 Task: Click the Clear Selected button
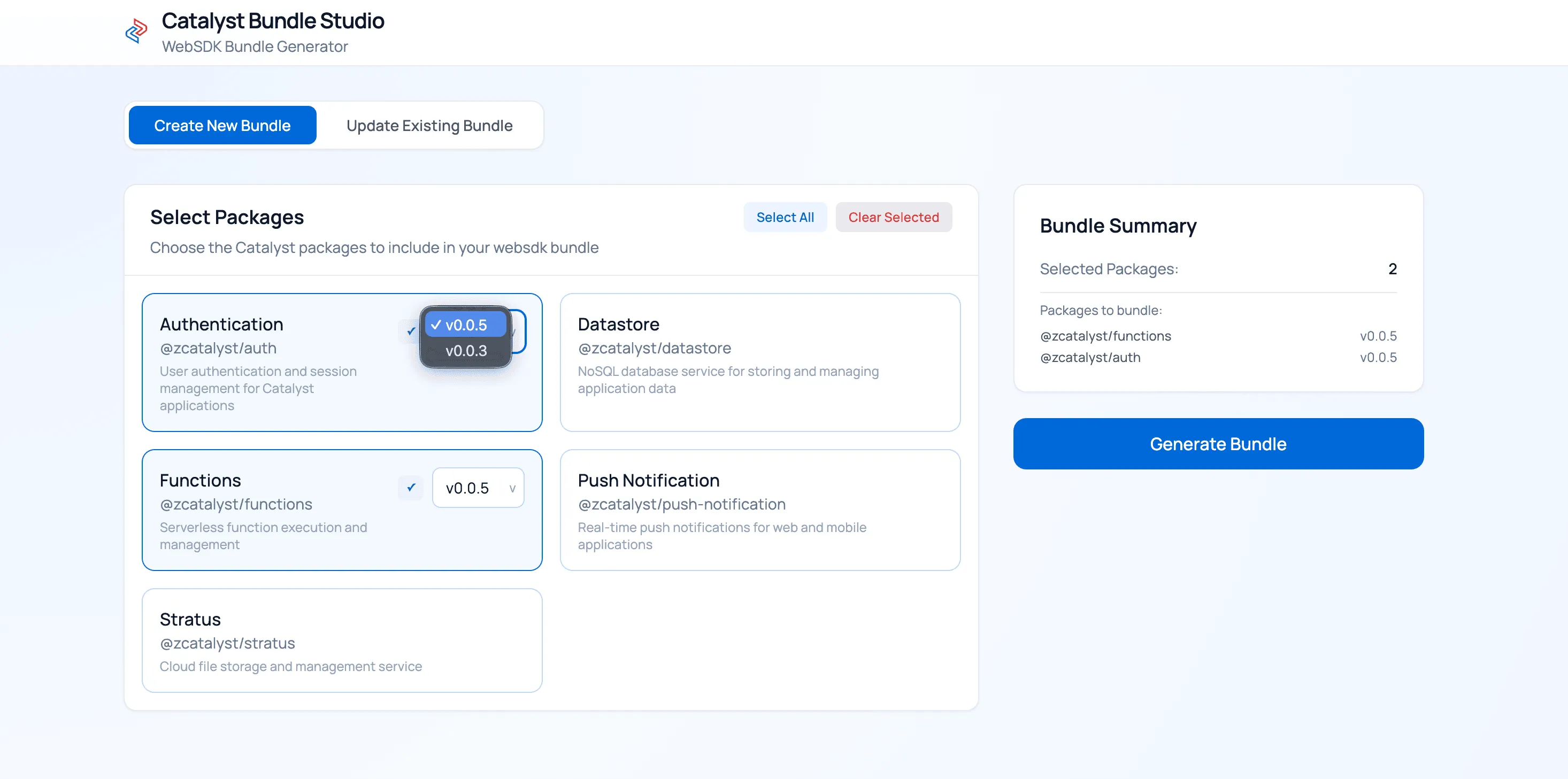click(893, 217)
